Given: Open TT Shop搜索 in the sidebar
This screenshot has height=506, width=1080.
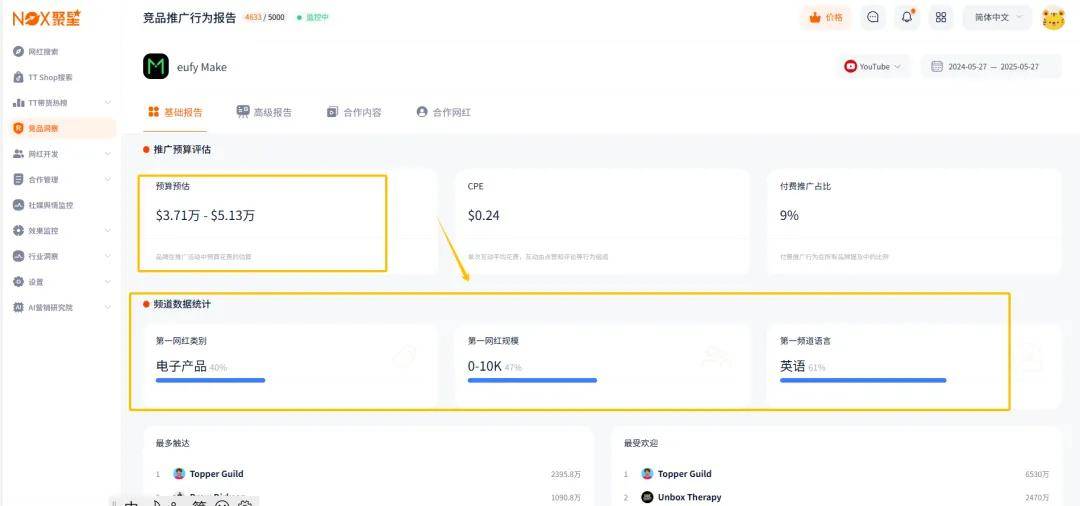Looking at the screenshot, I should (x=49, y=77).
